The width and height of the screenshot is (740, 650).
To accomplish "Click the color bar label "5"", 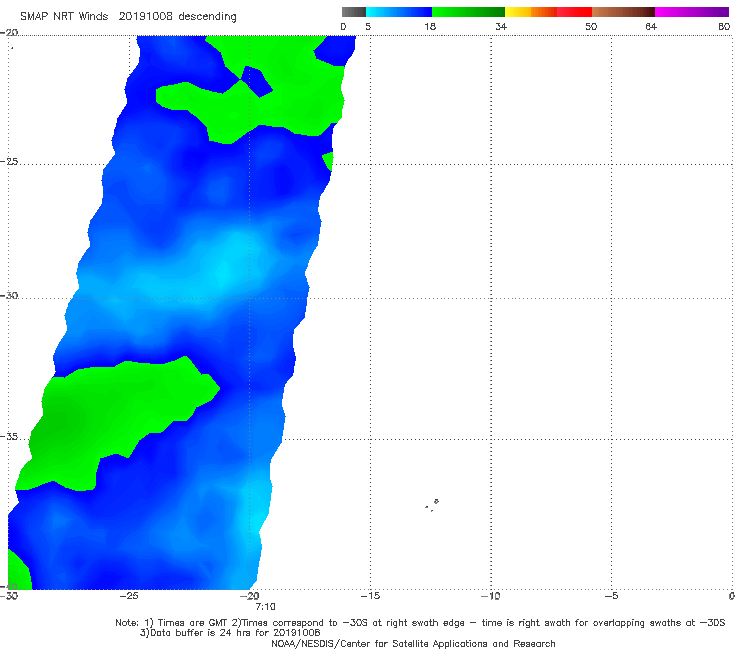I will (368, 27).
